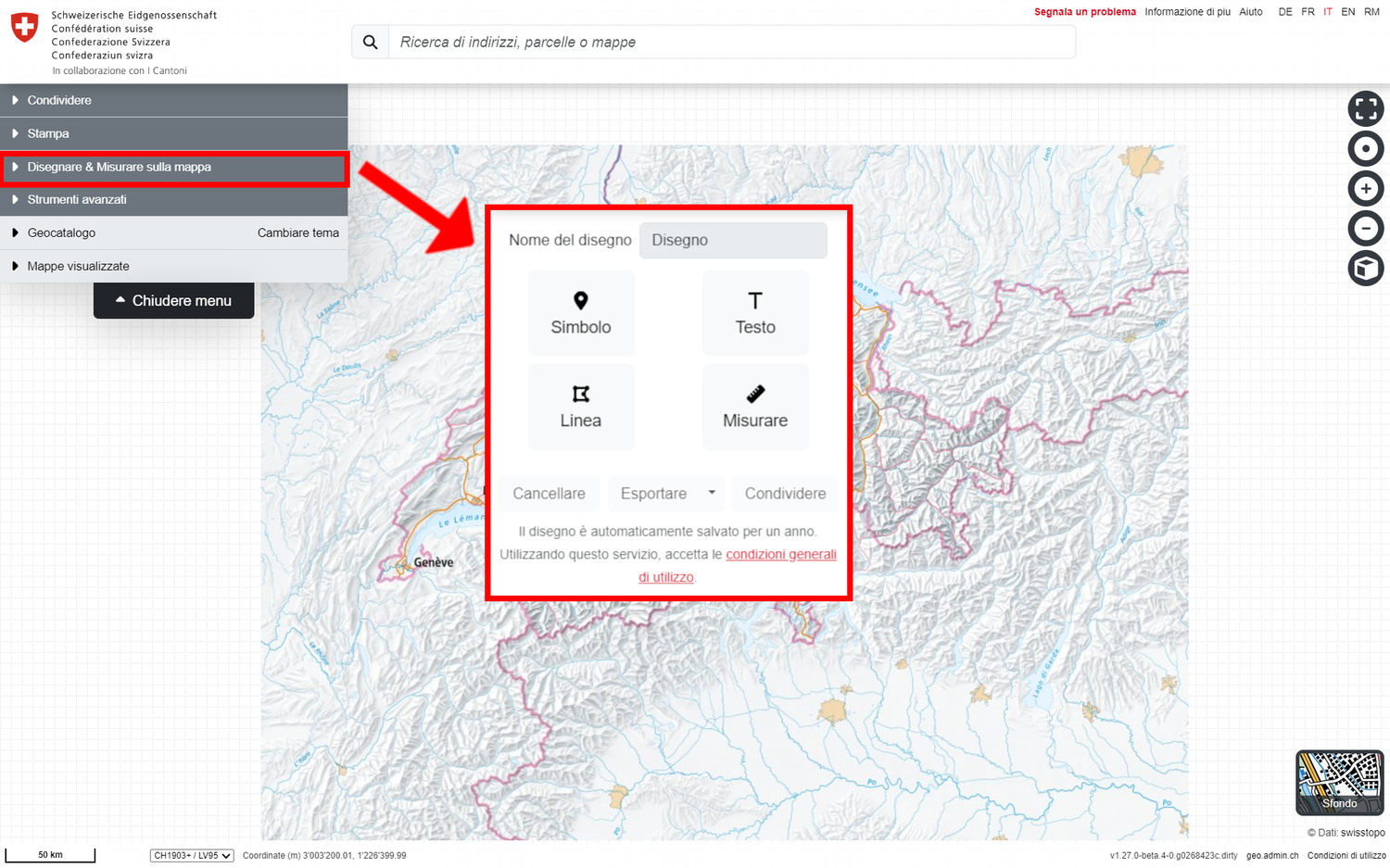1390x868 pixels.
Task: Click the Nome del disegno field
Action: pos(733,240)
